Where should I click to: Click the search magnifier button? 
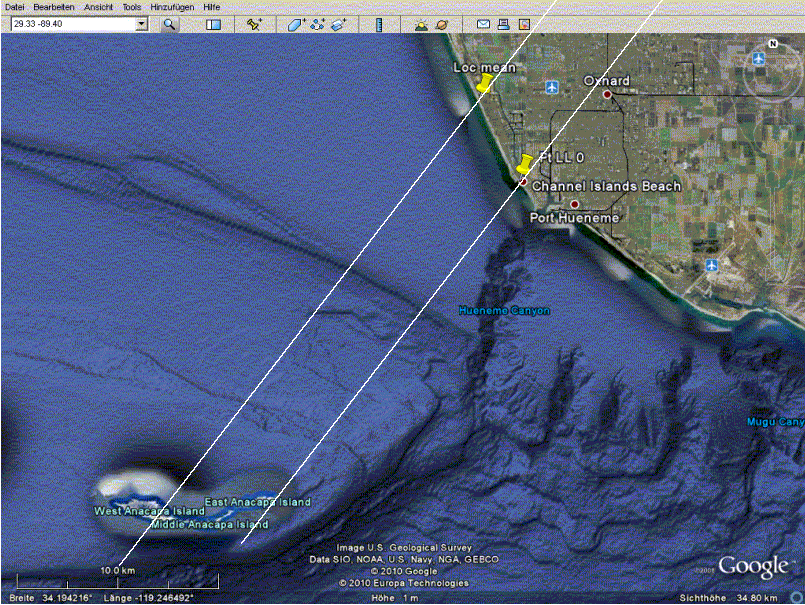pyautogui.click(x=169, y=24)
